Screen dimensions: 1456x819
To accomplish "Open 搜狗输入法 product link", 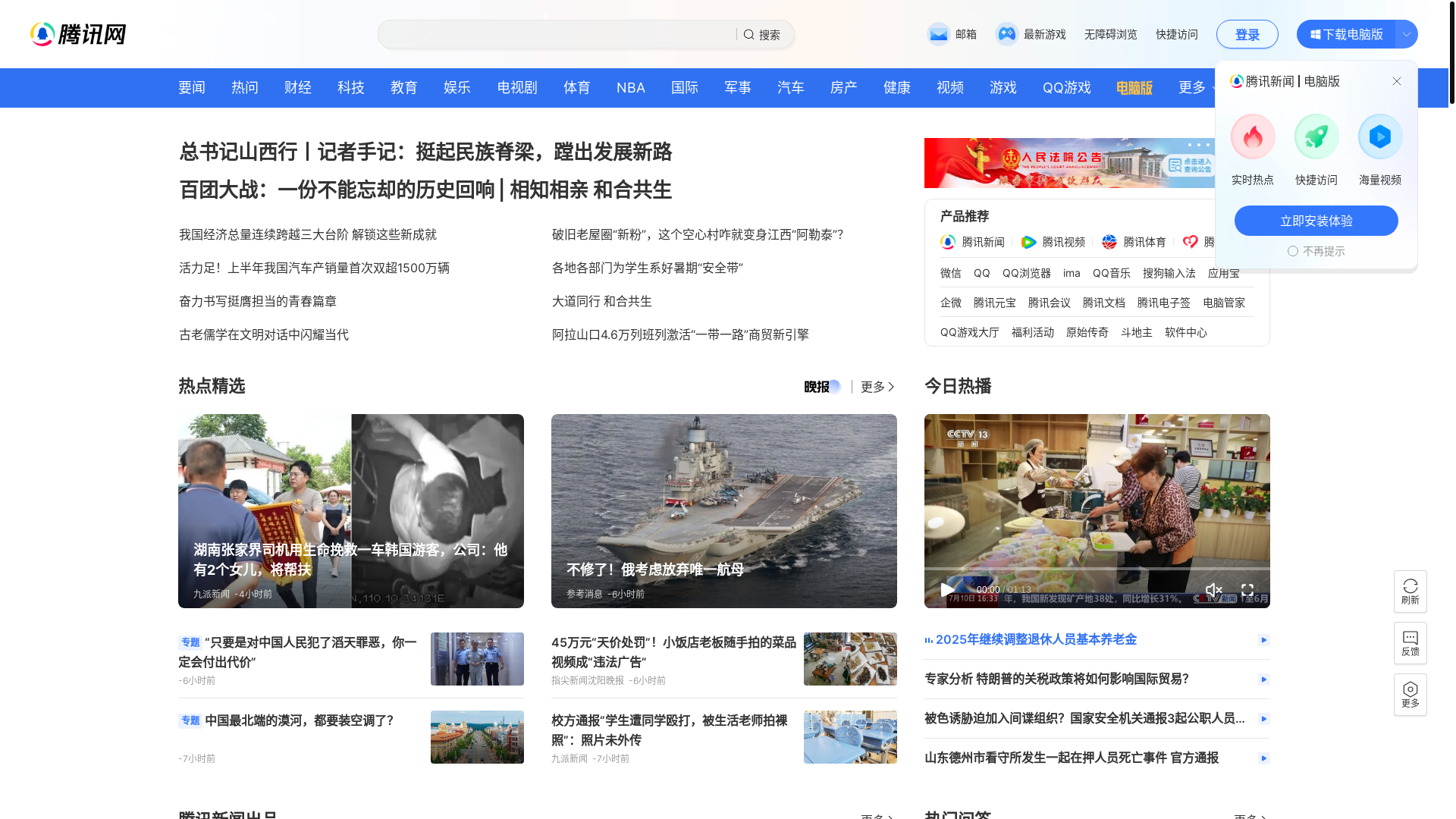I will (1169, 273).
